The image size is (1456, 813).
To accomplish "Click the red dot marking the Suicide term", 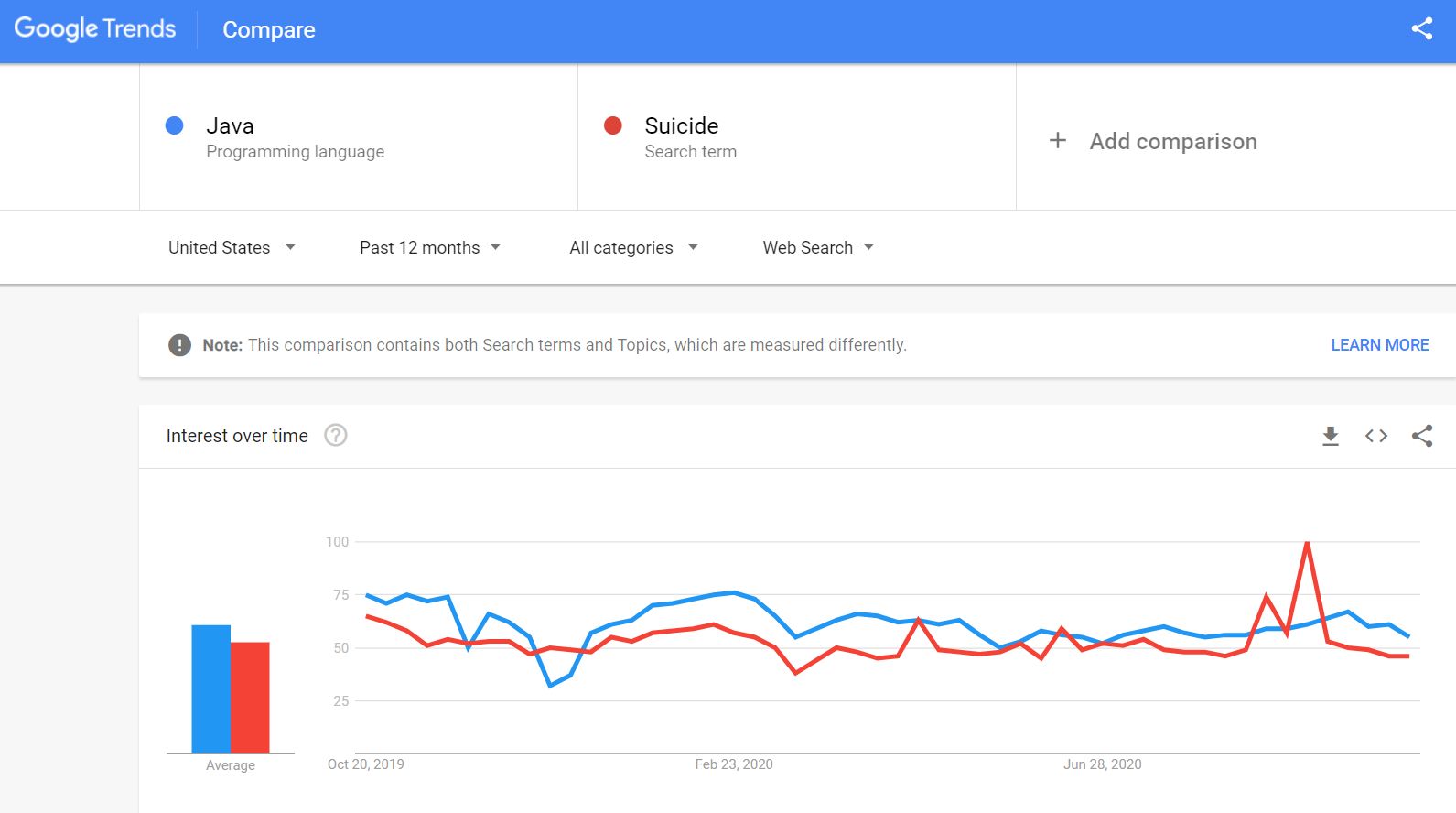I will pos(612,125).
